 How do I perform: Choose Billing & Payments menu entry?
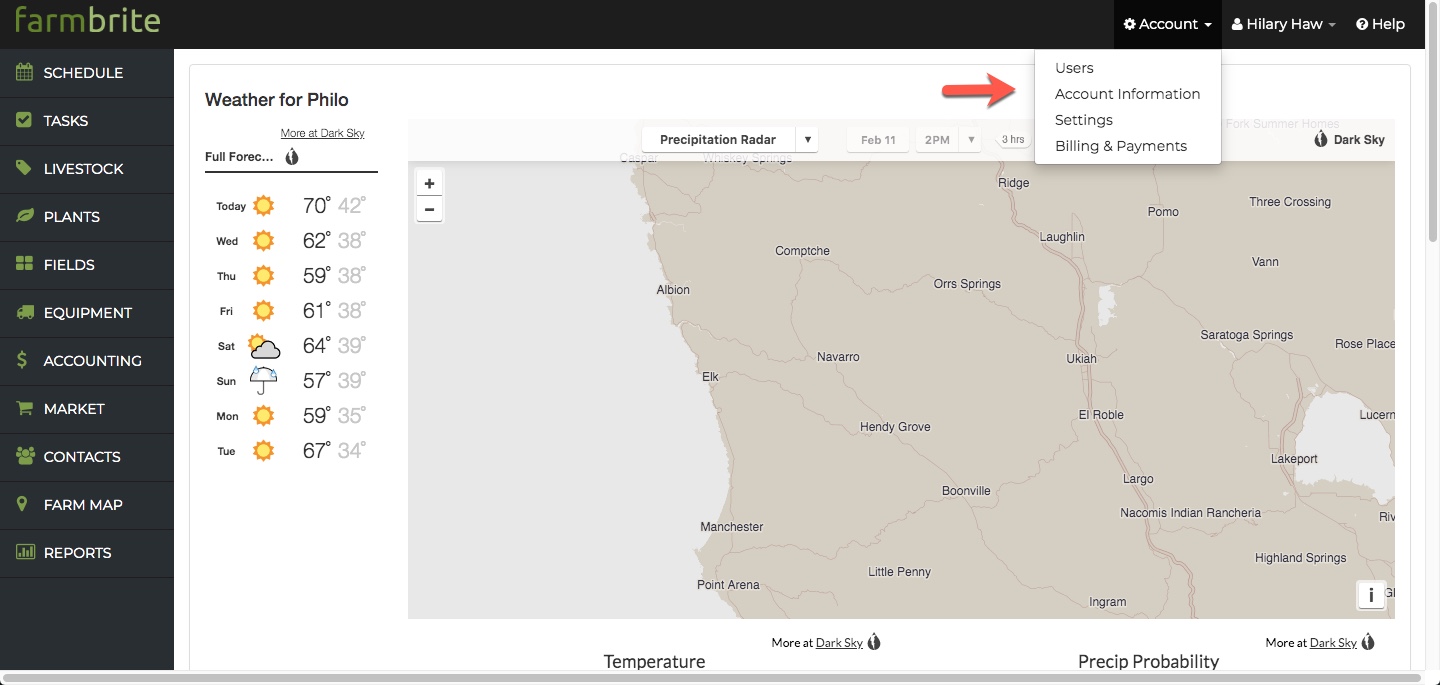1120,146
